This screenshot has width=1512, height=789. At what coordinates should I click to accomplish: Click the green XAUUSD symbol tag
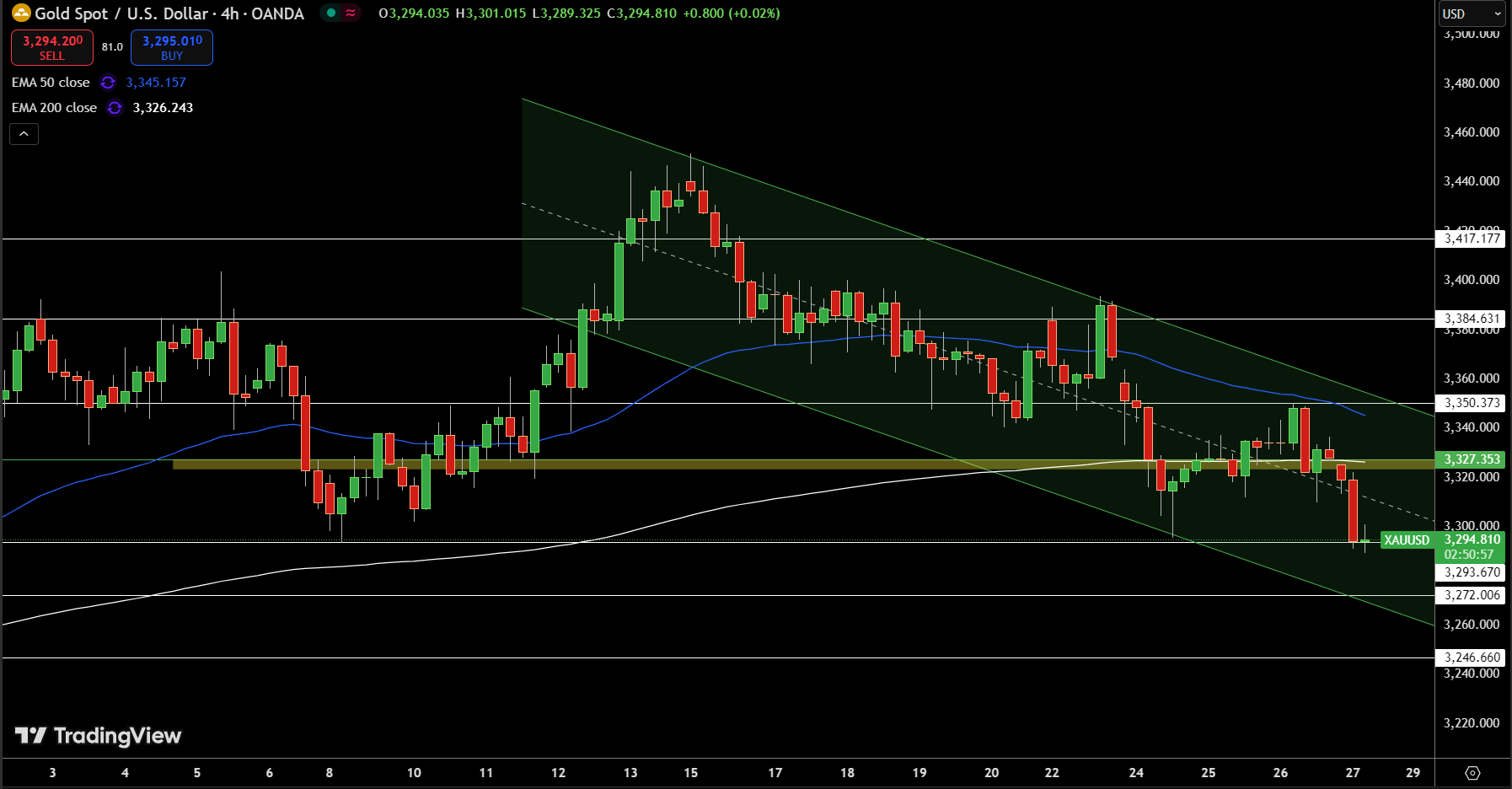coord(1407,540)
